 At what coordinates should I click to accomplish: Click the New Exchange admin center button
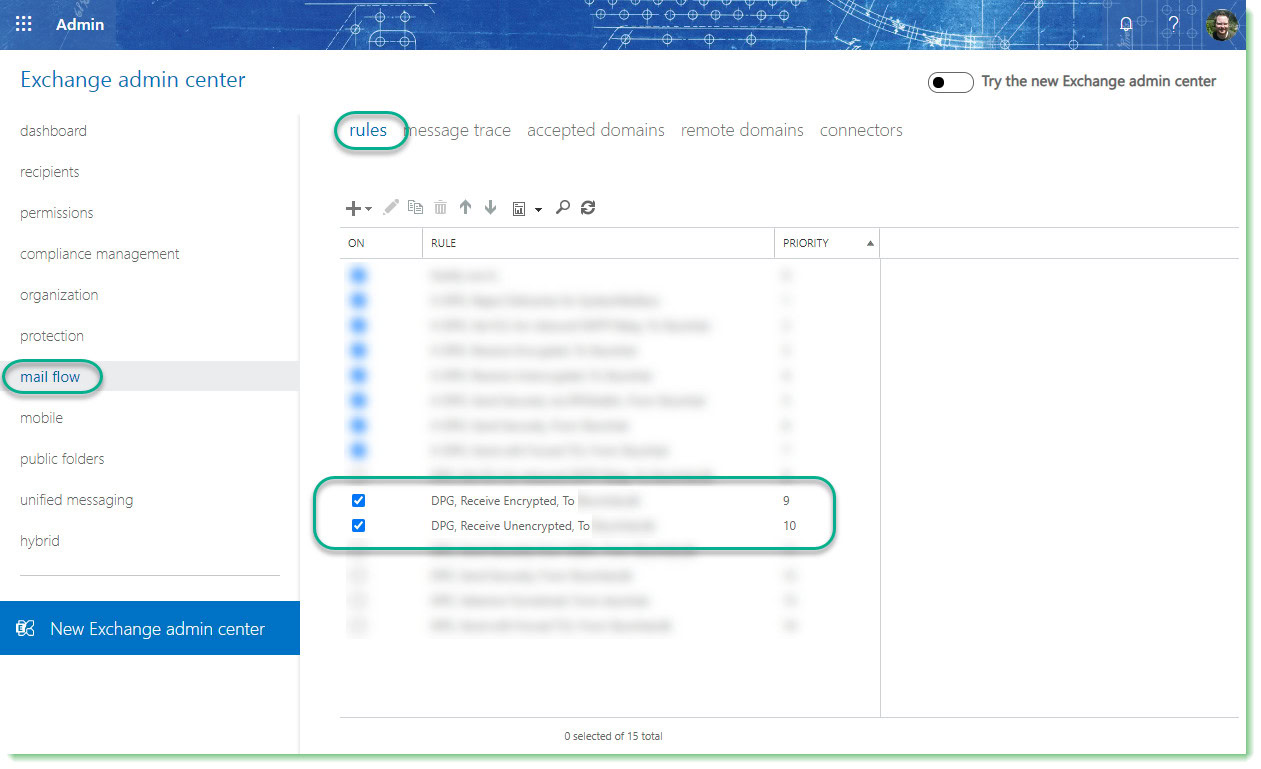[150, 628]
